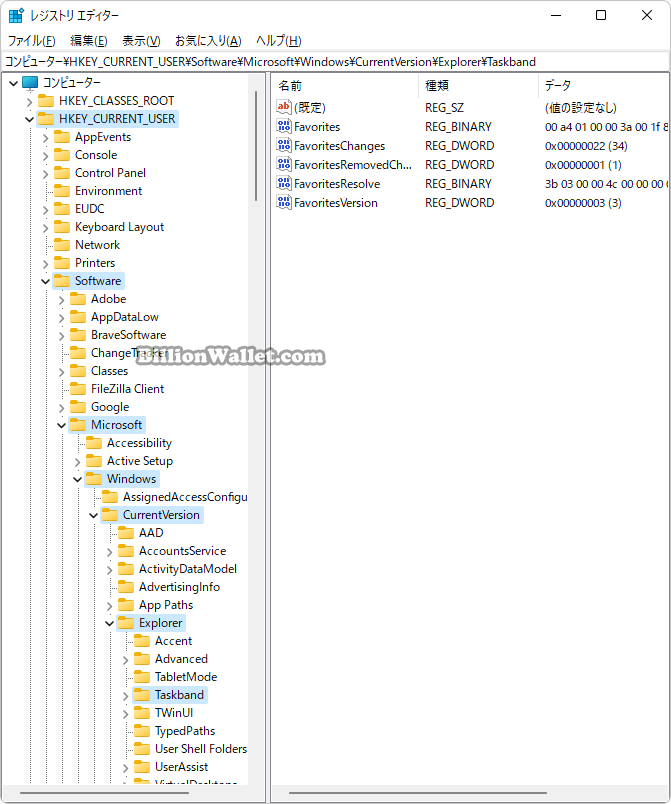Viewport: 671px width, 804px height.
Task: Click the icon beside FavoritesVersion value
Action: [283, 202]
